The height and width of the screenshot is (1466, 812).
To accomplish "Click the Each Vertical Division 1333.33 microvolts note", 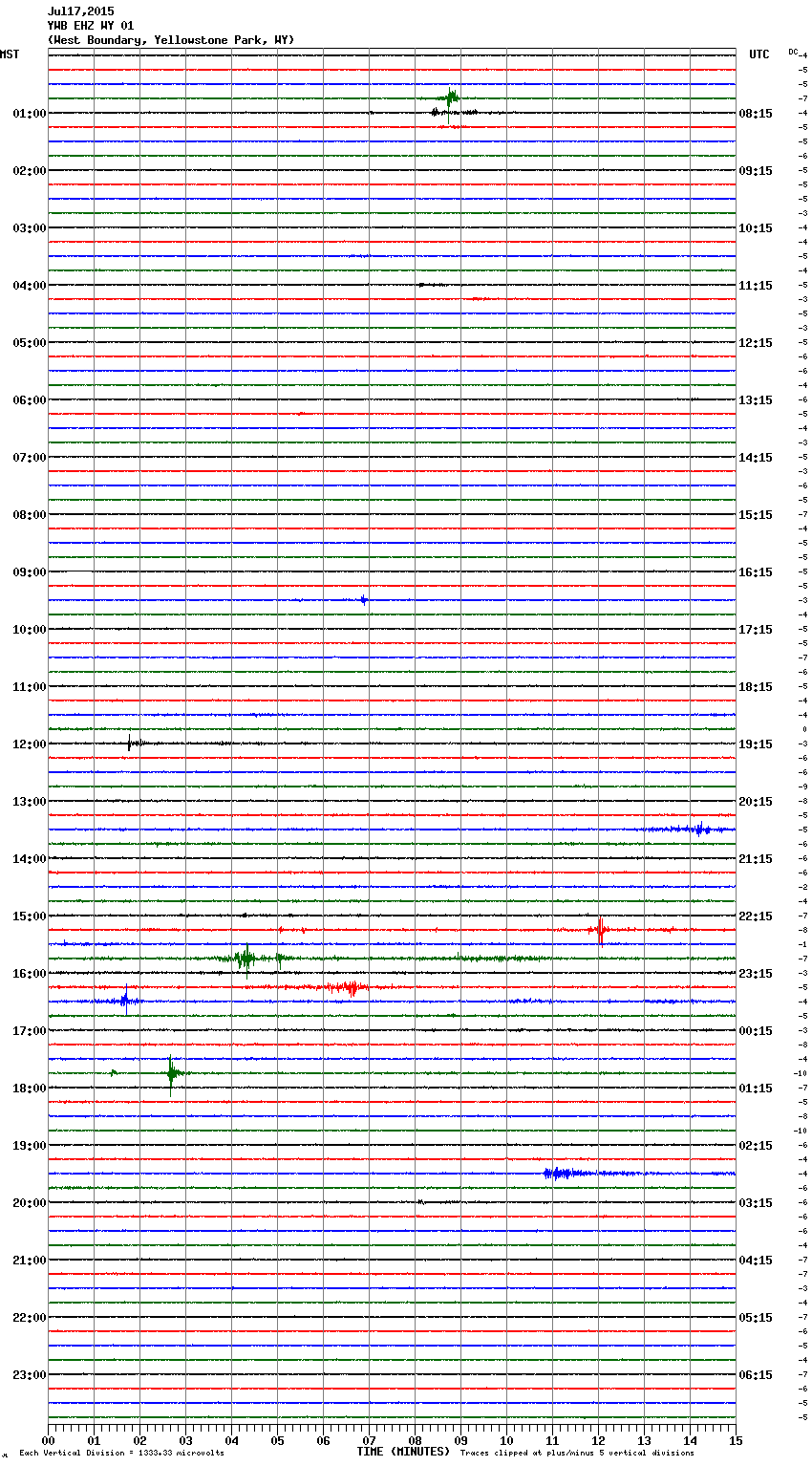I will click(x=121, y=1453).
